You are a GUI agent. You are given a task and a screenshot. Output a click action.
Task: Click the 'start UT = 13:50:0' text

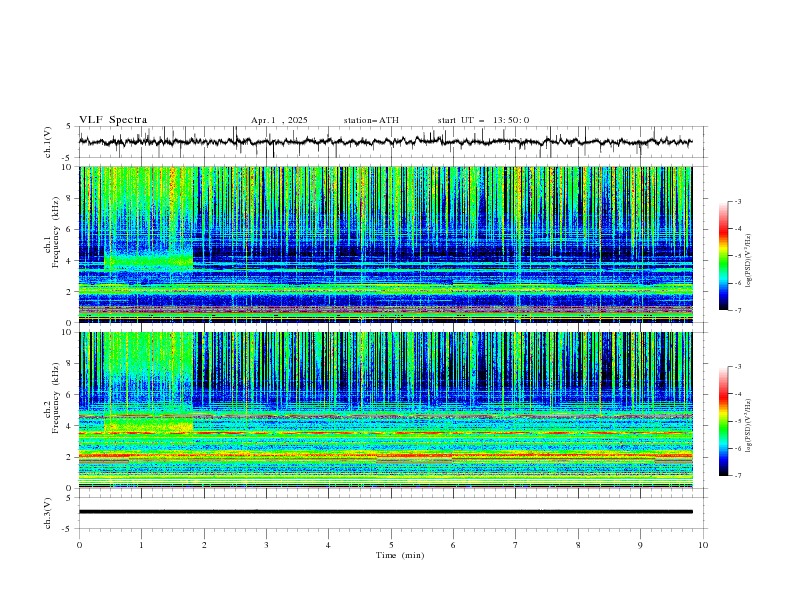click(x=483, y=120)
